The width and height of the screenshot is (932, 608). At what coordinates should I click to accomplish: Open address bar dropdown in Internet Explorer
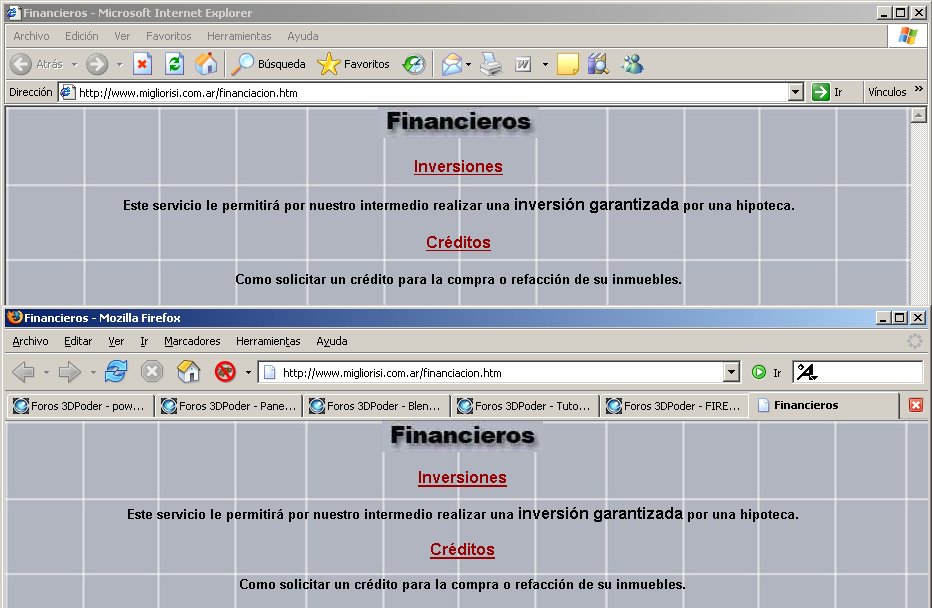click(796, 92)
